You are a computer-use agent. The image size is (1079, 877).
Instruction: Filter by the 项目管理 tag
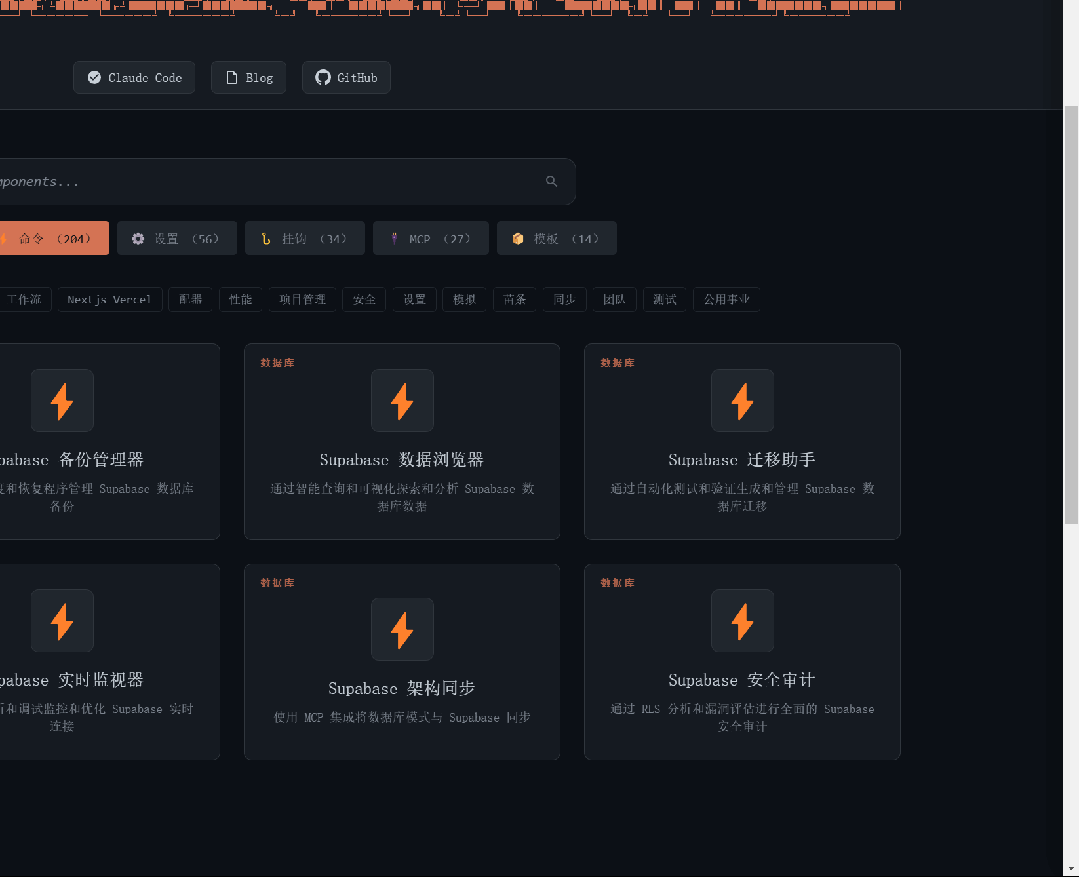click(x=302, y=299)
